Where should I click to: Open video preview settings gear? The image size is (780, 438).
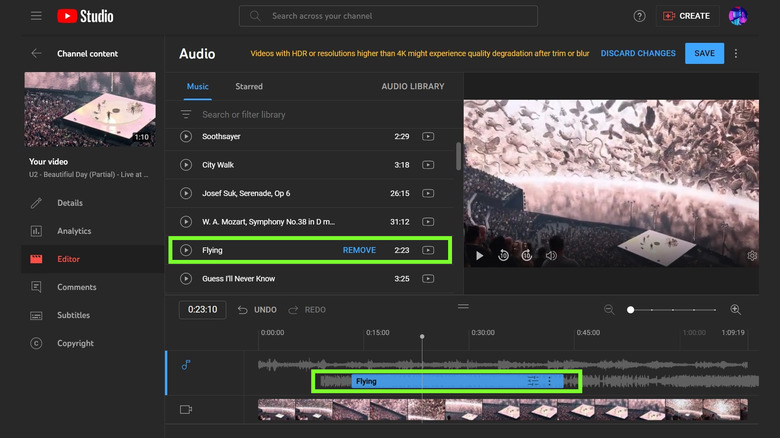(x=752, y=255)
